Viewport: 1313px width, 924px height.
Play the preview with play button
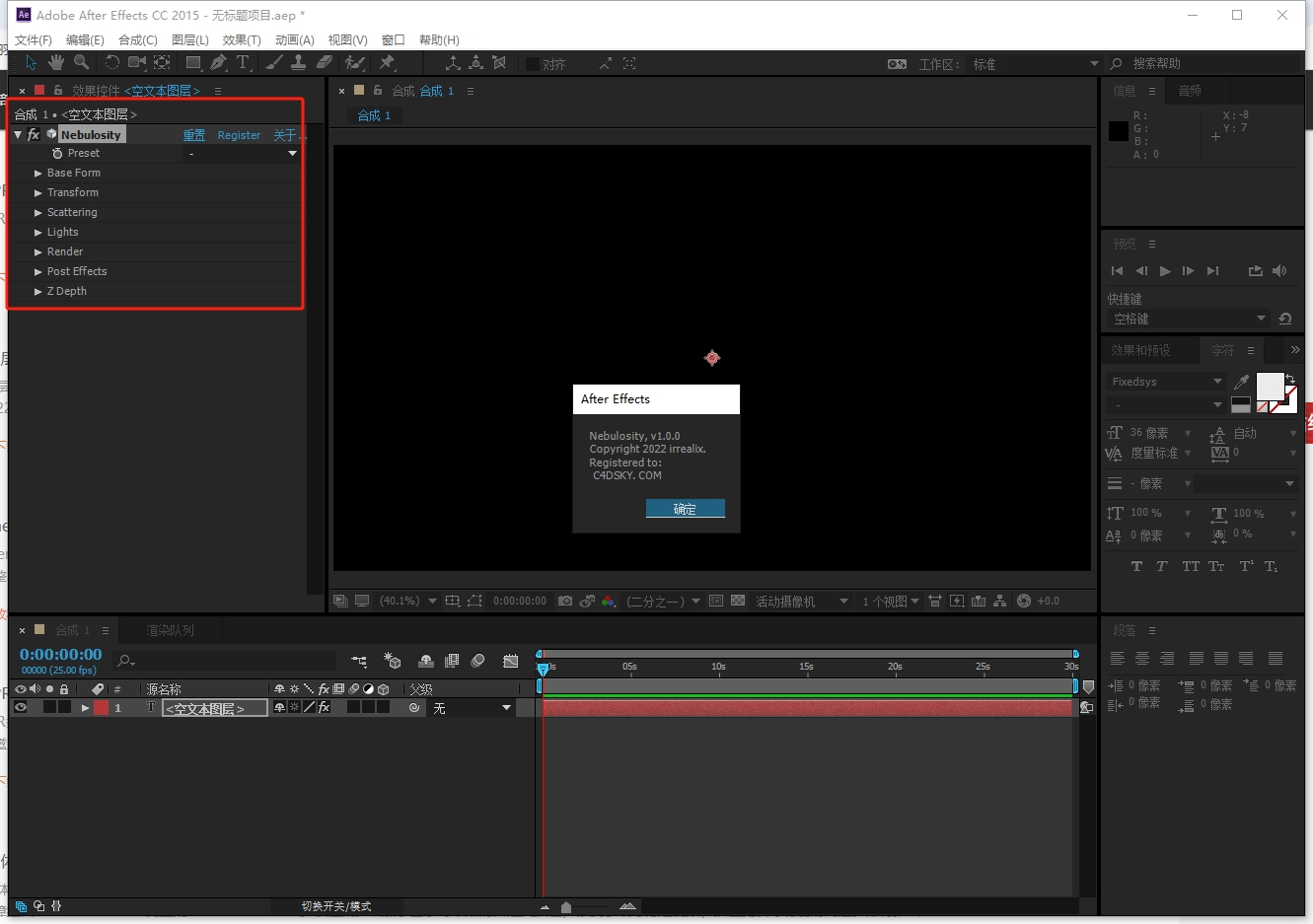[1165, 271]
